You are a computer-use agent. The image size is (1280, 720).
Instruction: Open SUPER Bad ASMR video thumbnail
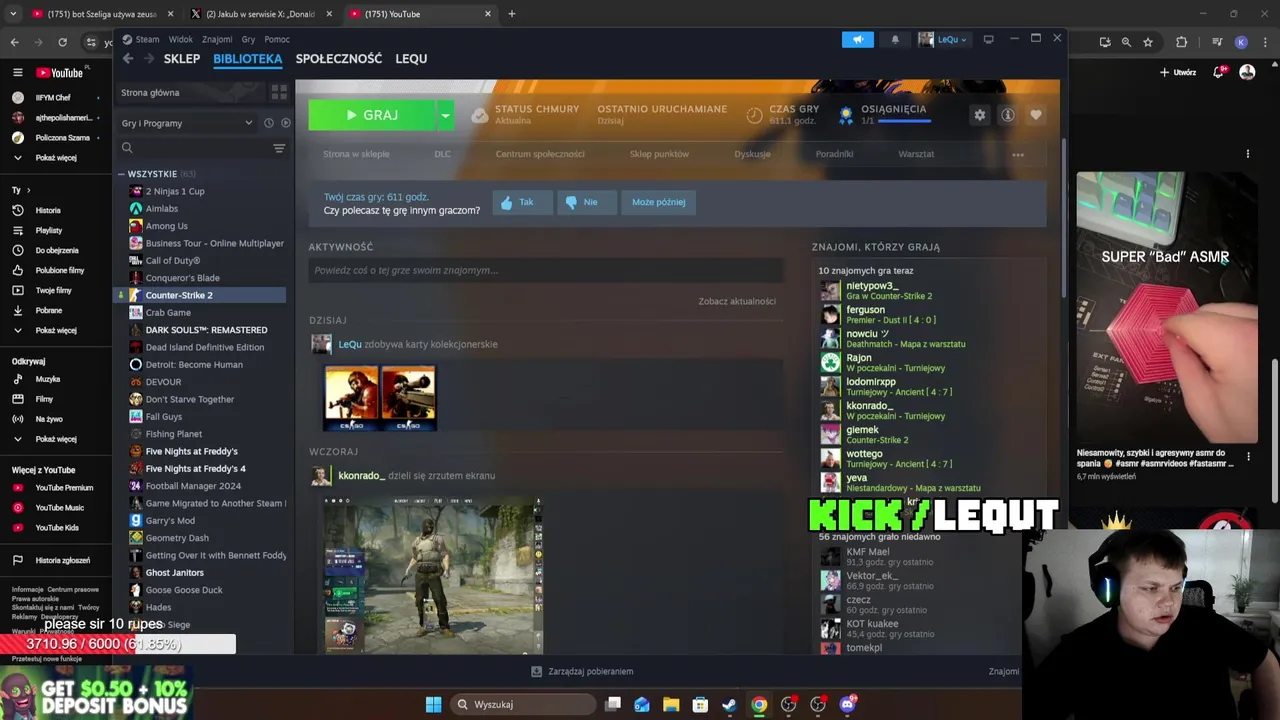[1167, 307]
